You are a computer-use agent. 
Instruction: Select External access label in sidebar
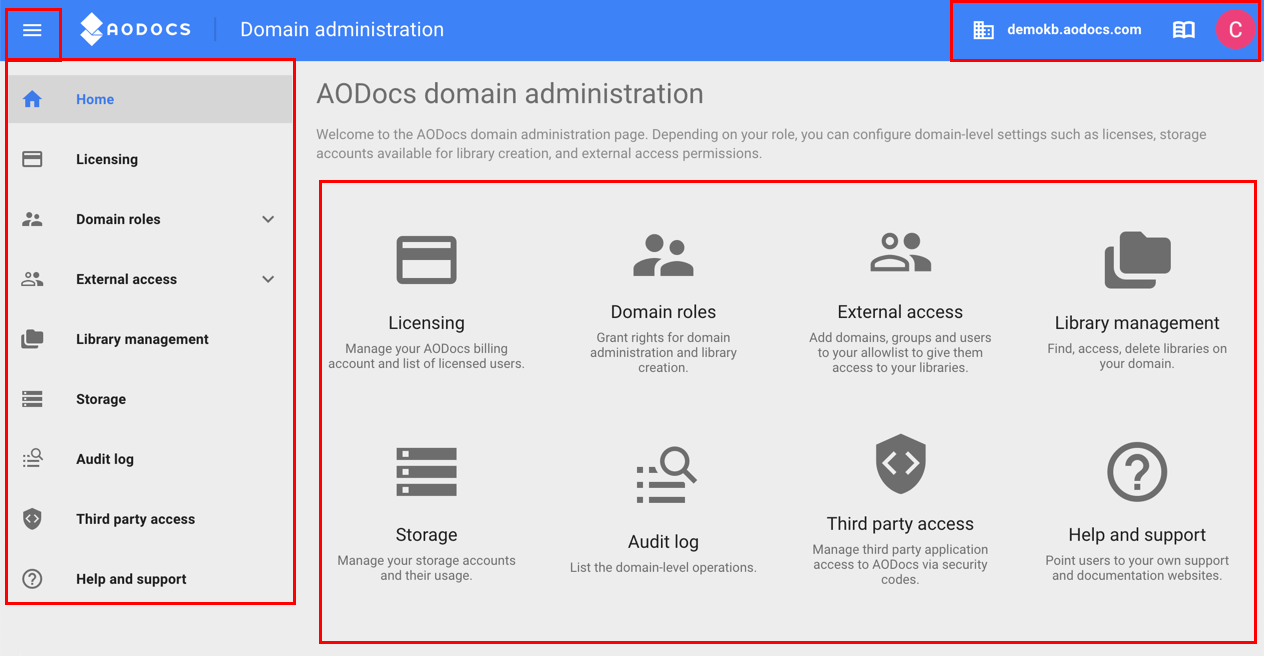[126, 279]
